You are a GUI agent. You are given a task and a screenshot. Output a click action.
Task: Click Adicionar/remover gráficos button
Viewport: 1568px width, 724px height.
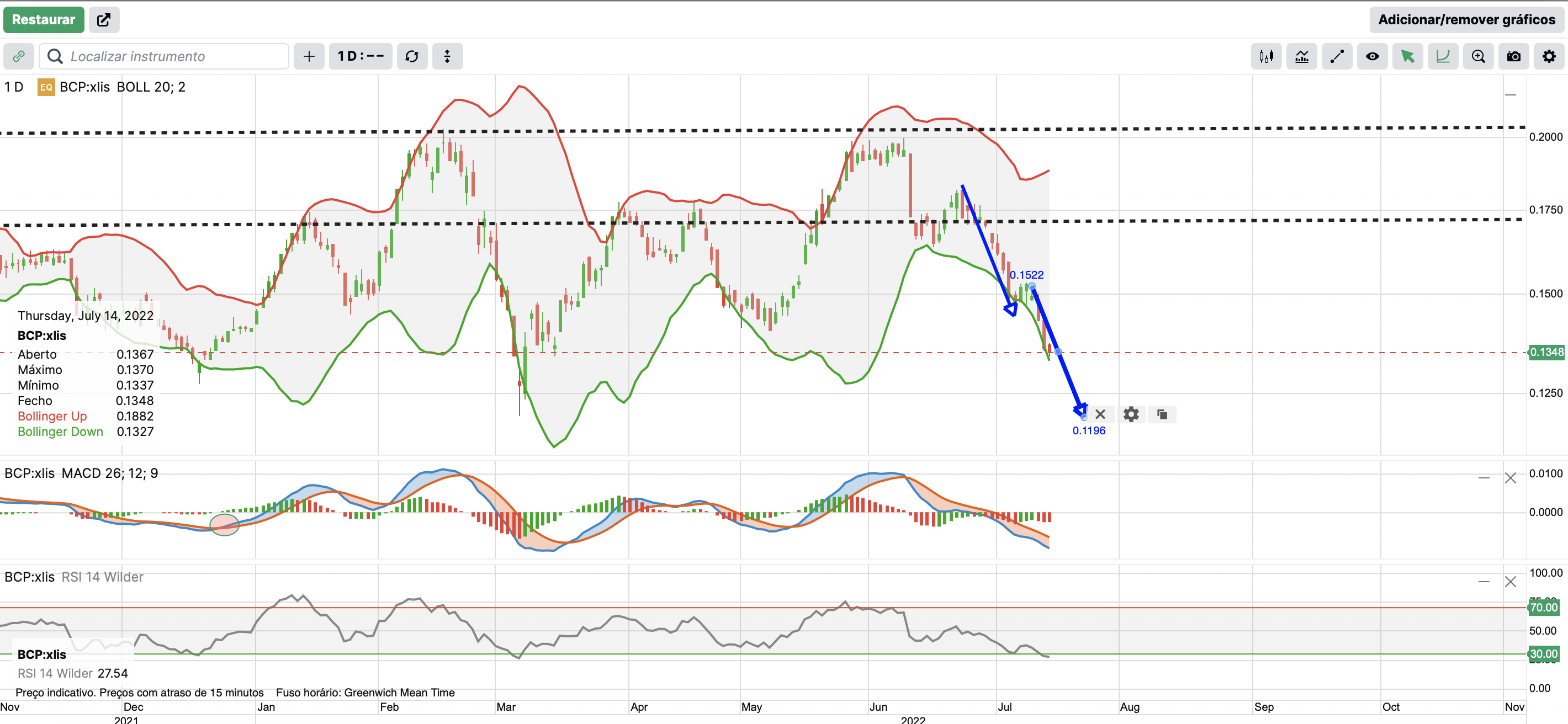1466,19
